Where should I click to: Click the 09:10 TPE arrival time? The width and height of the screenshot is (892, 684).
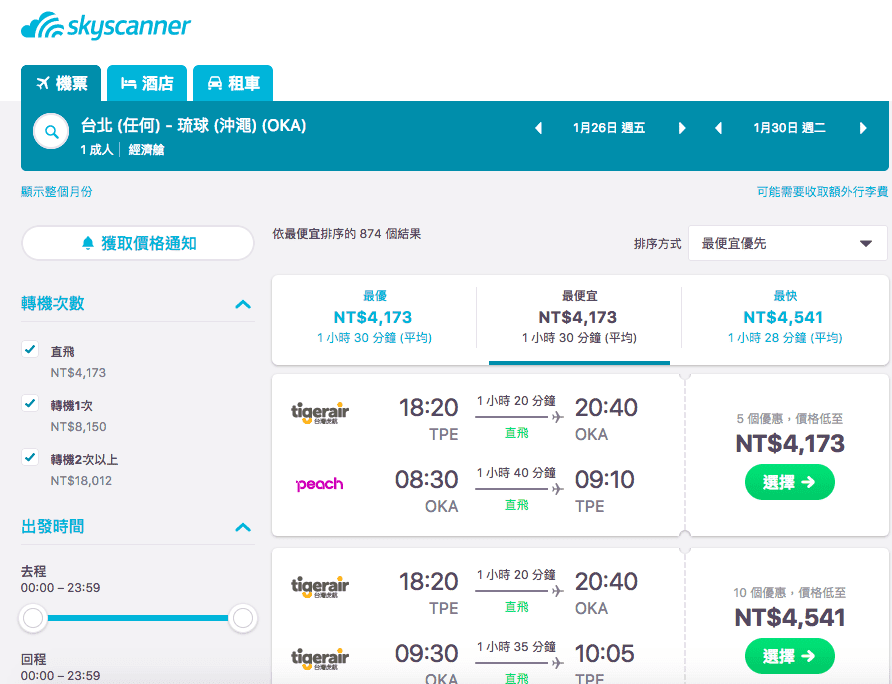604,480
